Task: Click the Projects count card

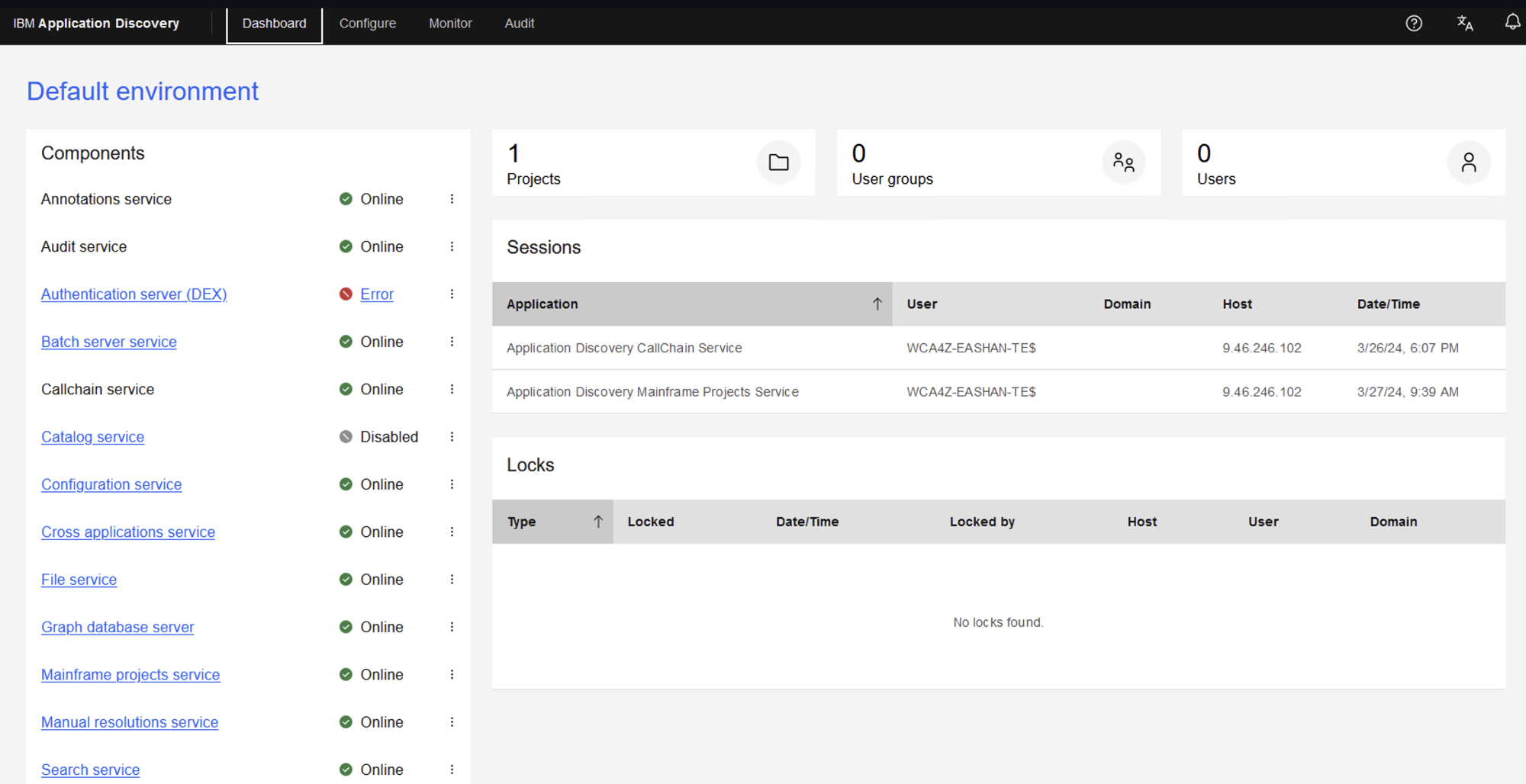Action: pyautogui.click(x=654, y=162)
